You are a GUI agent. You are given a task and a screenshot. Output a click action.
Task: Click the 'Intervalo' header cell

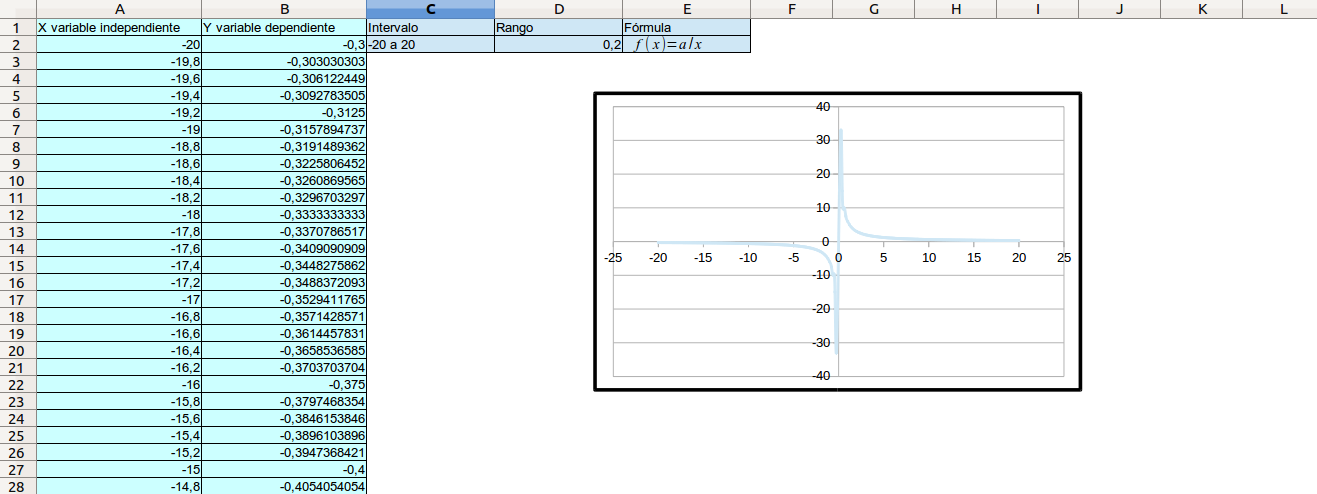[x=431, y=27]
